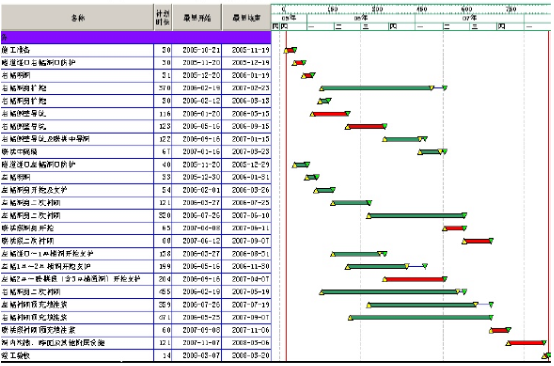Click the end date cell 2006-03-13
Viewport: 554px width, 366px height.
(x=247, y=101)
